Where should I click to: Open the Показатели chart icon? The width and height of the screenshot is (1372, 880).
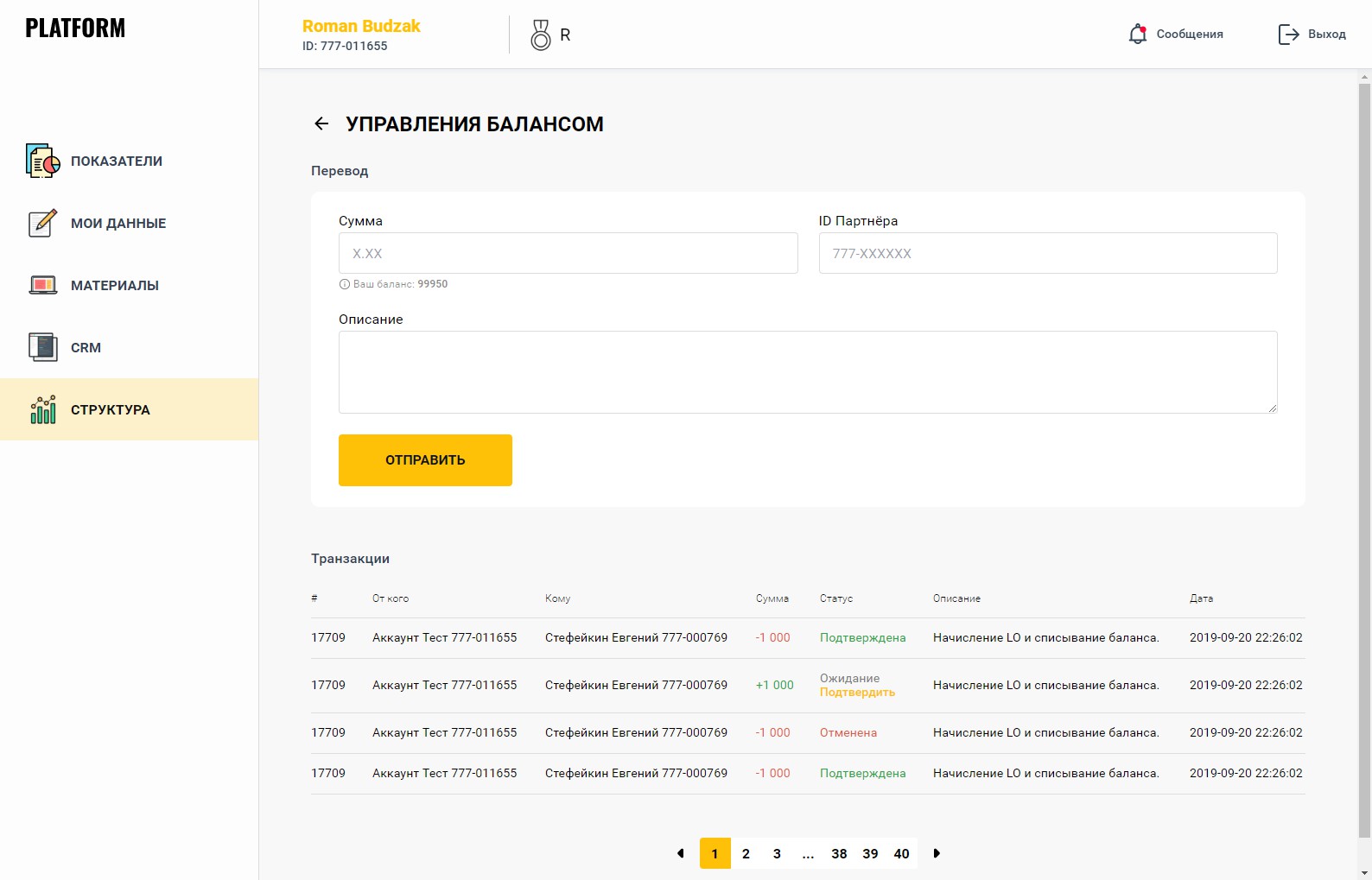point(42,161)
